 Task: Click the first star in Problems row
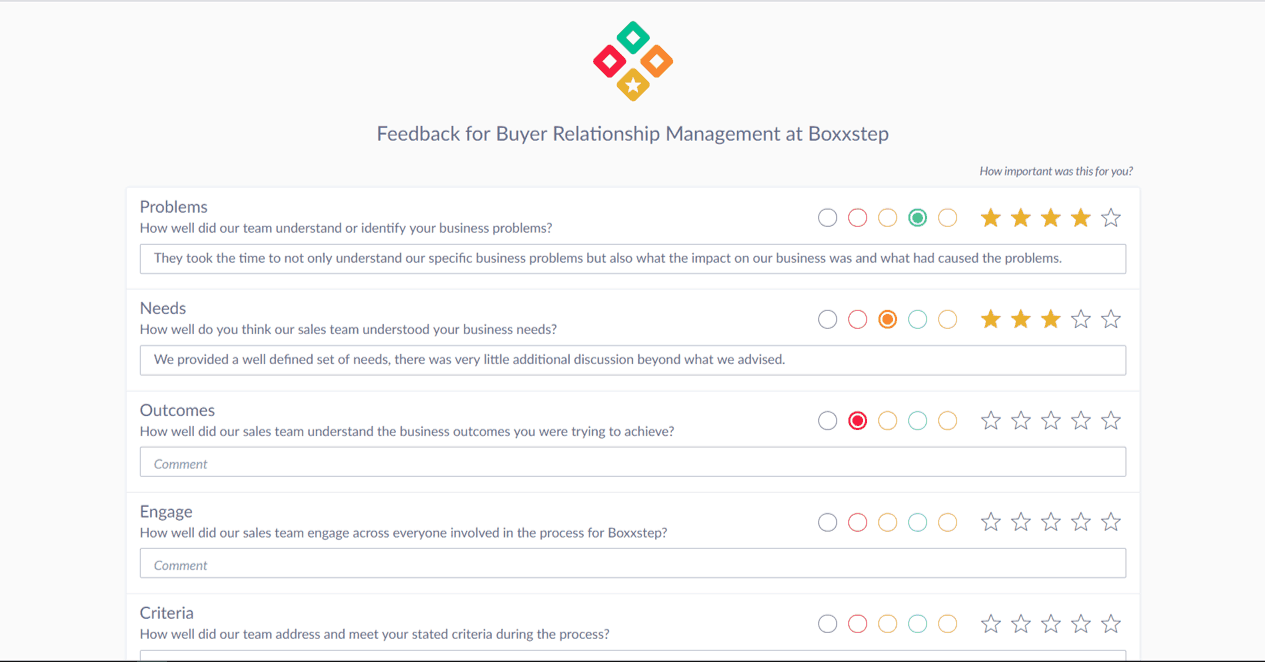(990, 218)
